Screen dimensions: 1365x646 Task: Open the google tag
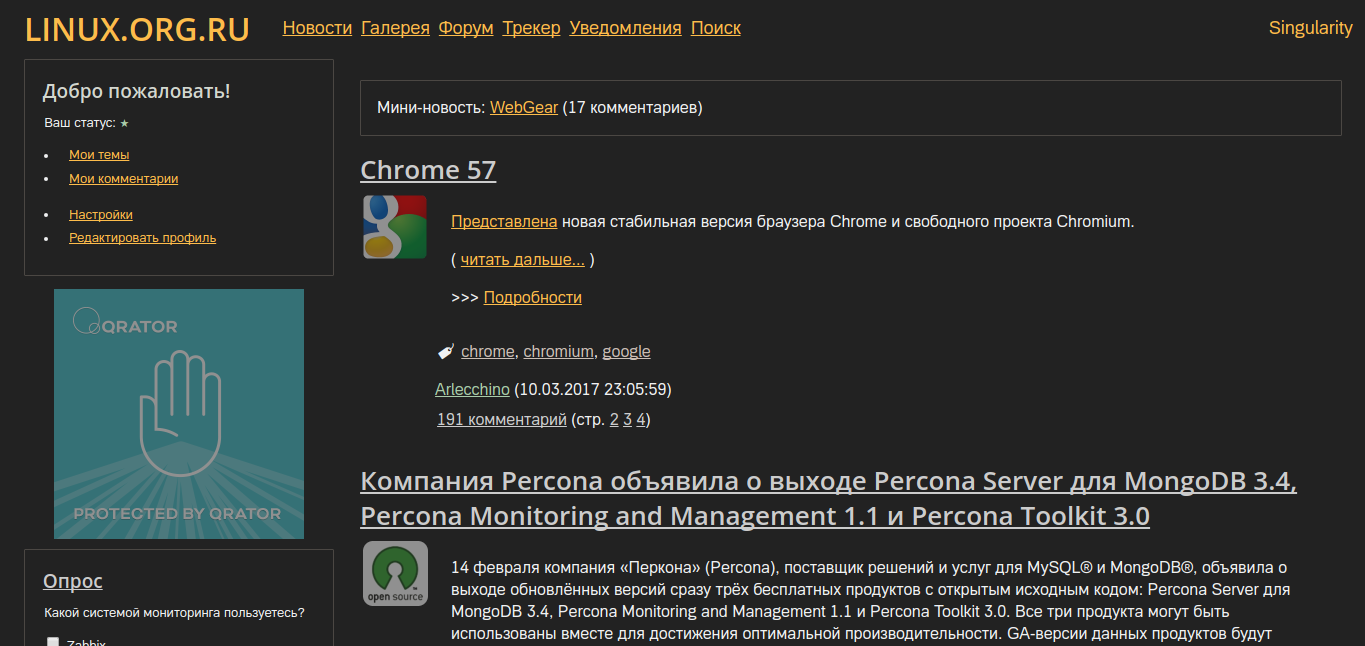tap(626, 352)
